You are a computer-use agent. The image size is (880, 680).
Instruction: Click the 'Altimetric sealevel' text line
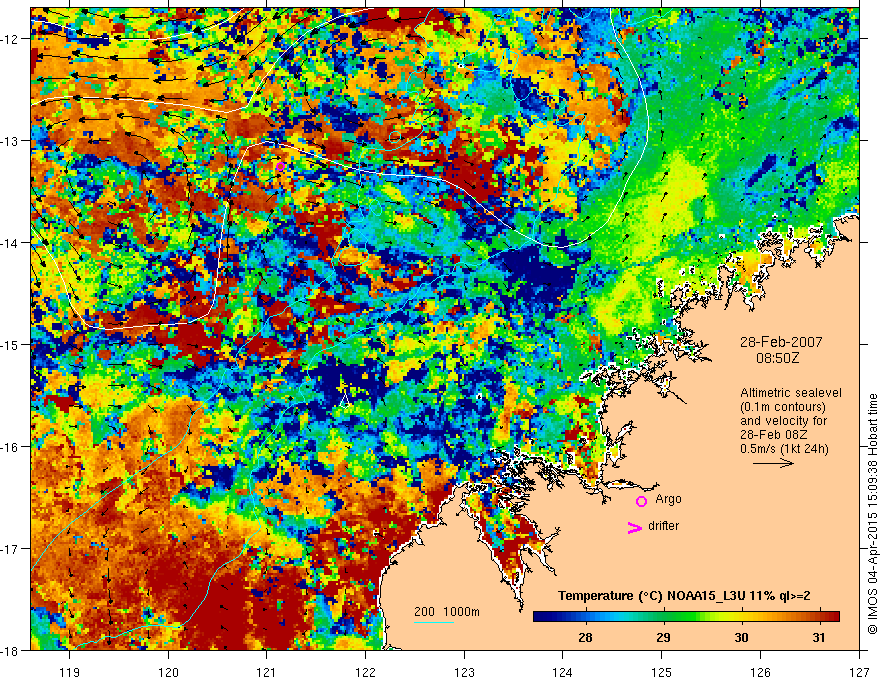tap(791, 393)
